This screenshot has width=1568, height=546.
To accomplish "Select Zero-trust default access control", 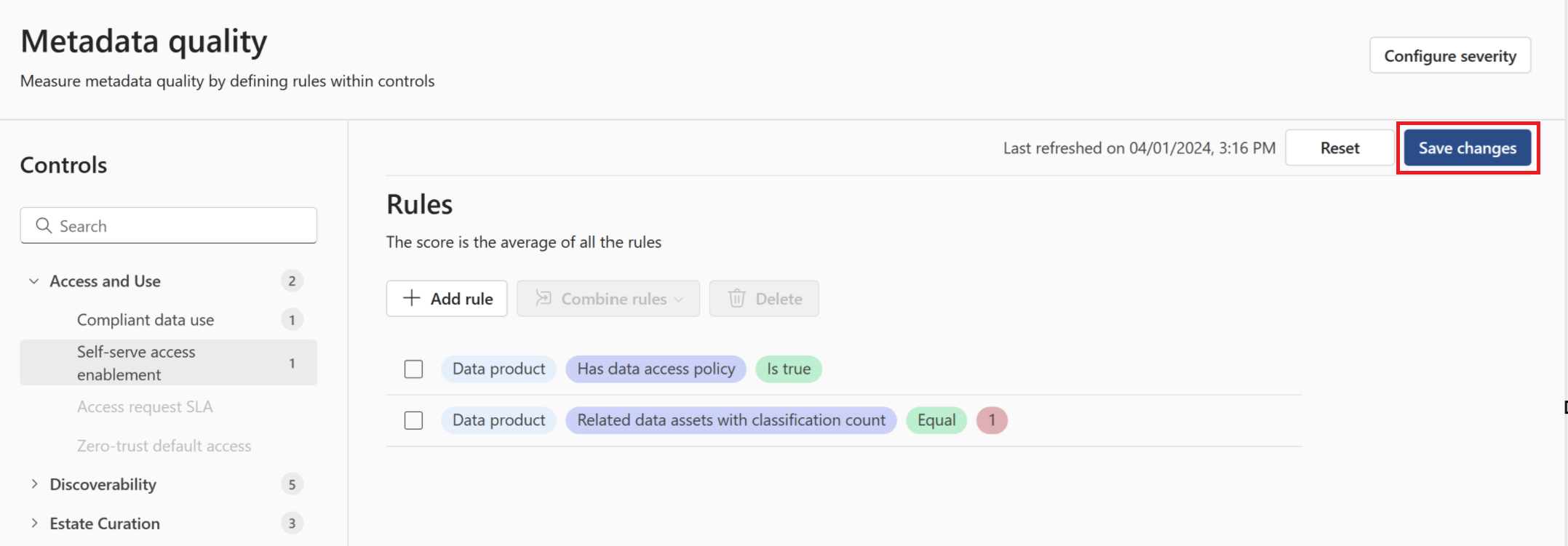I will [164, 446].
